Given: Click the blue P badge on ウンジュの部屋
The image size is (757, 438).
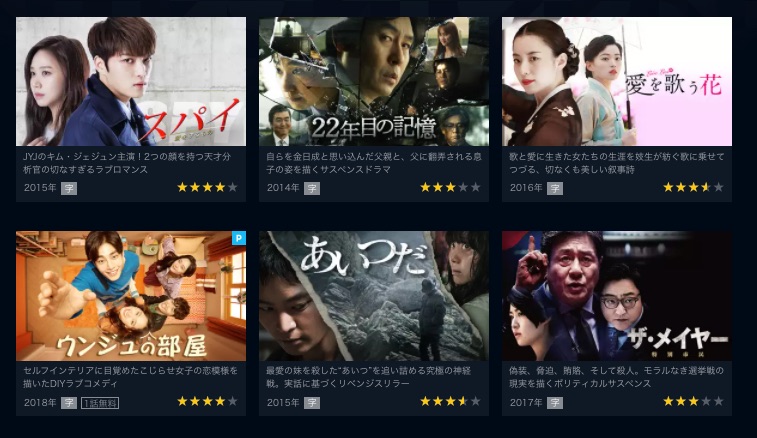Looking at the screenshot, I should click(239, 238).
